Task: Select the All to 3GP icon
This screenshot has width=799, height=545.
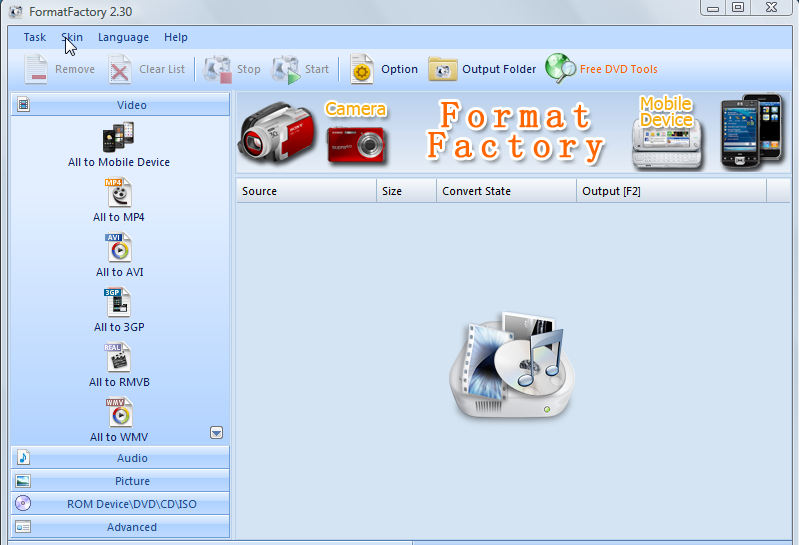Action: click(x=118, y=302)
